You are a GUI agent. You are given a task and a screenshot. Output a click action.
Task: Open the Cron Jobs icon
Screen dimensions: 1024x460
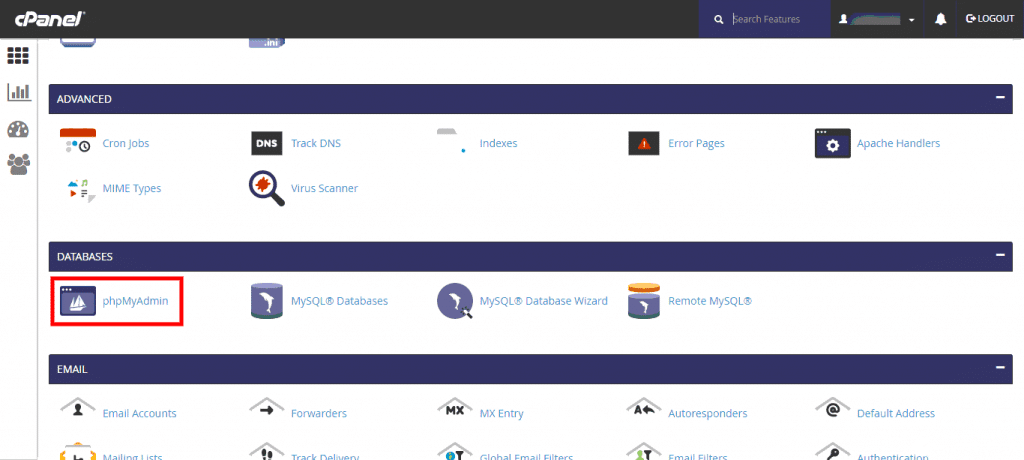click(x=78, y=144)
